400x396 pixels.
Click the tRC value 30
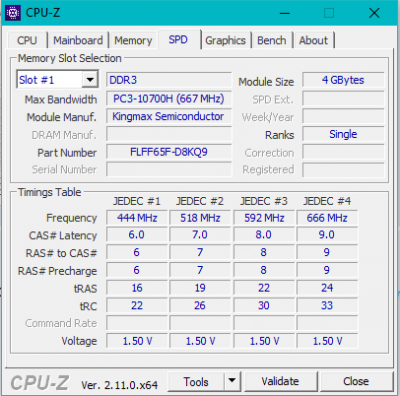pos(264,305)
